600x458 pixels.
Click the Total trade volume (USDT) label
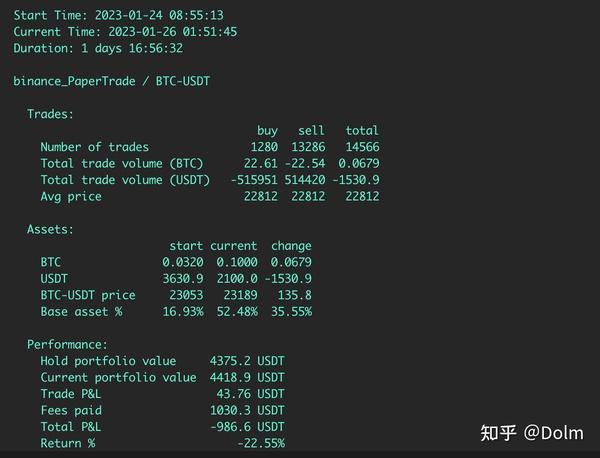pyautogui.click(x=125, y=180)
